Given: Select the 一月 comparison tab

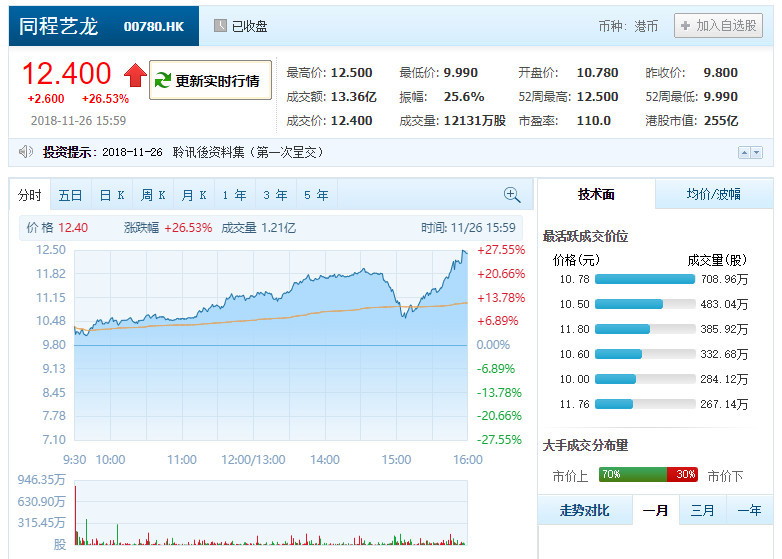Looking at the screenshot, I should point(656,510).
